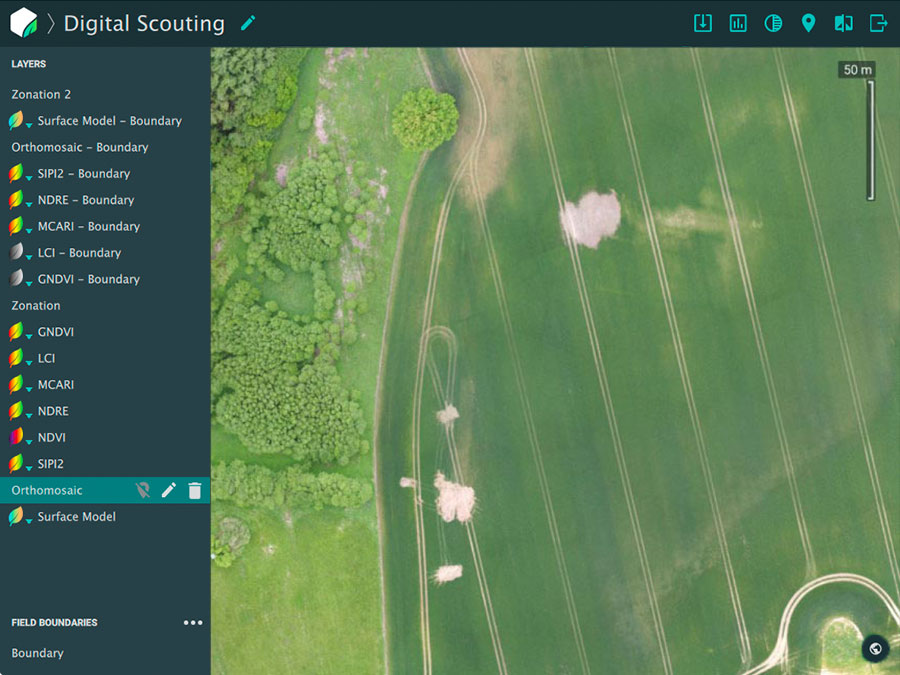Select the Orthomosaic – Boundary layer
Image resolution: width=900 pixels, height=675 pixels.
(80, 147)
